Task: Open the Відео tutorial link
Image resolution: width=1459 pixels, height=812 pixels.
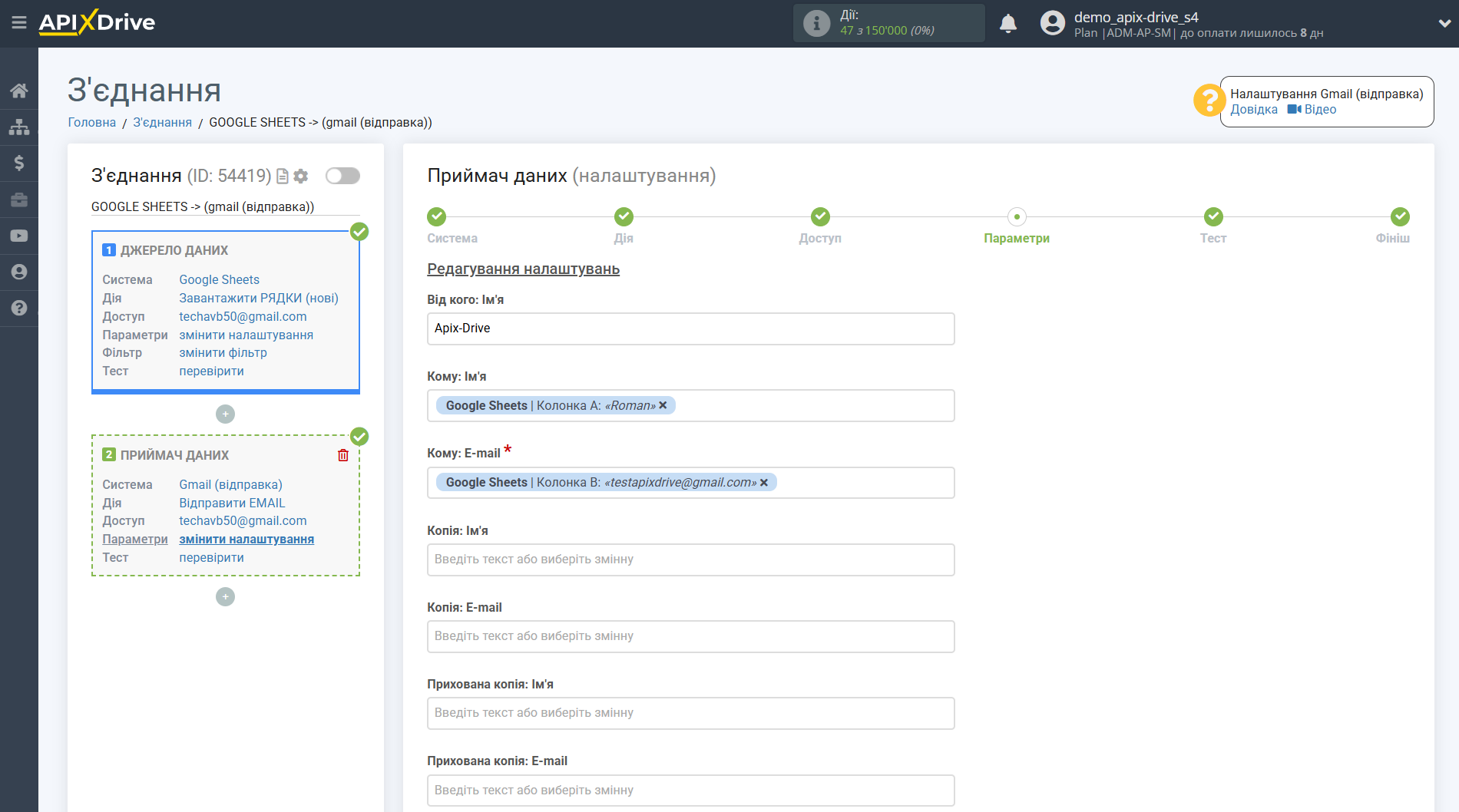Action: 1312,109
